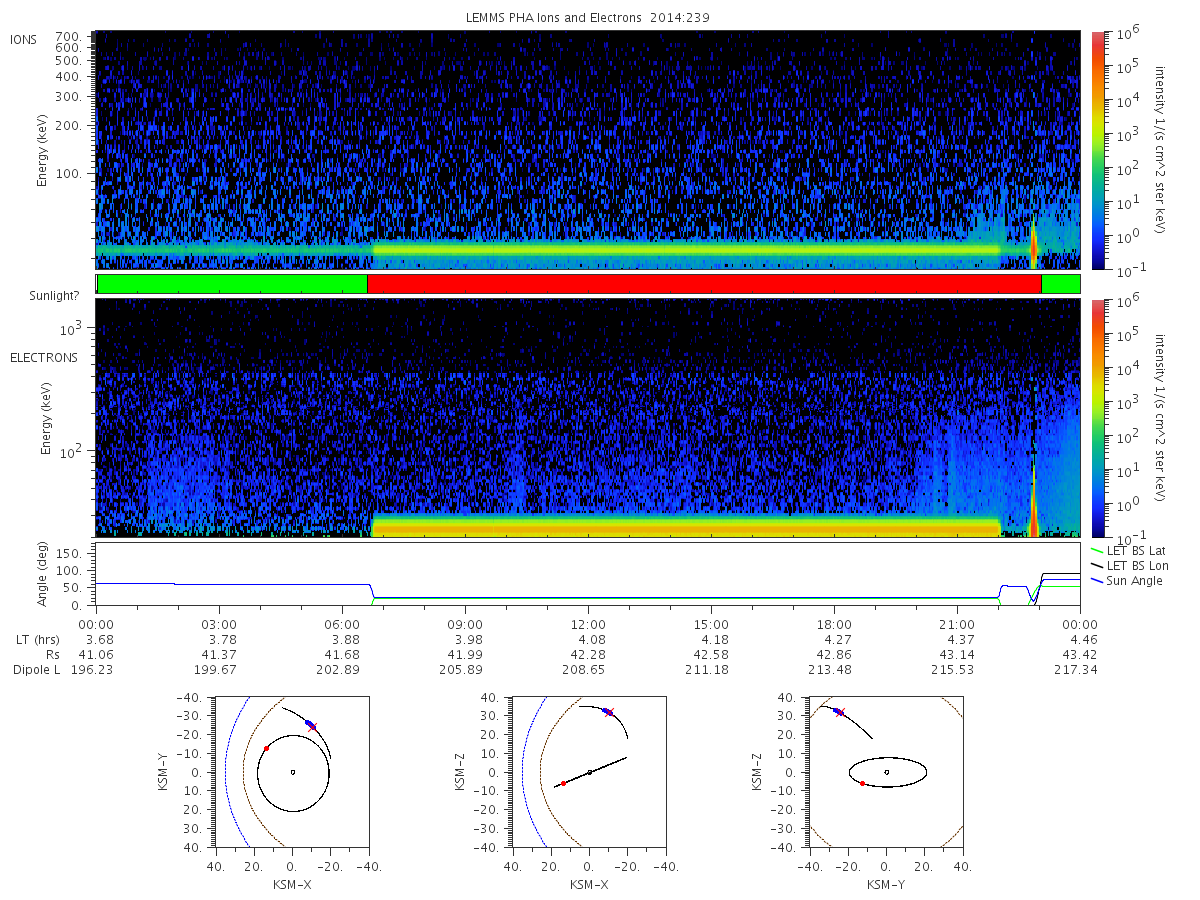Click the KSM-X versus KSM-Z orbit plot

pos(588,772)
